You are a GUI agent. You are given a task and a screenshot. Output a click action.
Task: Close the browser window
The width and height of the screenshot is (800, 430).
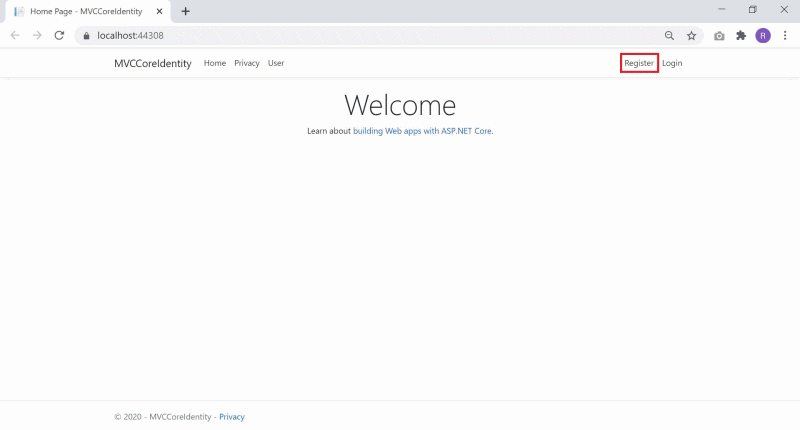click(784, 9)
